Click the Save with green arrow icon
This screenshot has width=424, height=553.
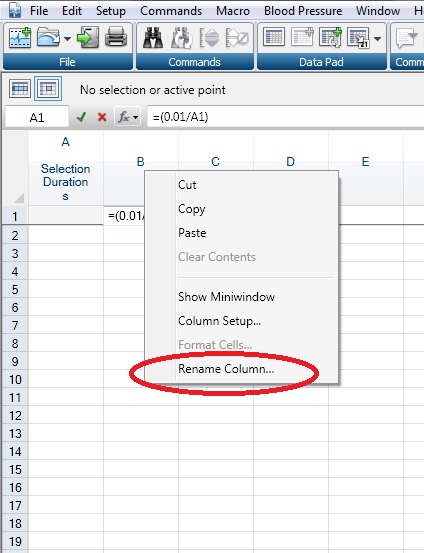87,37
